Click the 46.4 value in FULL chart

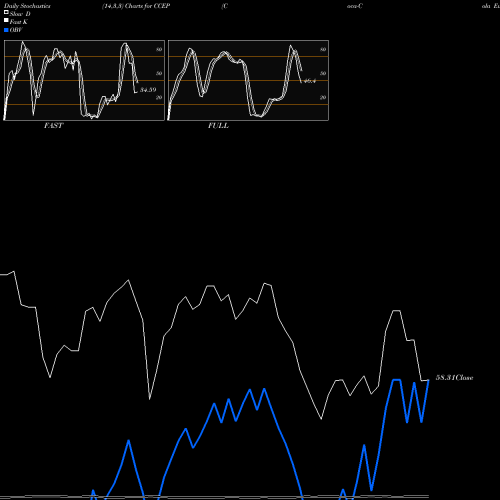310,81
